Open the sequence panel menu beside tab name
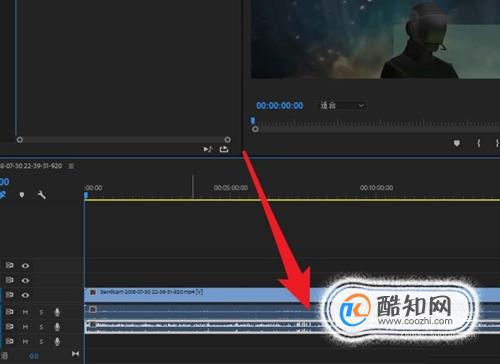 point(71,166)
